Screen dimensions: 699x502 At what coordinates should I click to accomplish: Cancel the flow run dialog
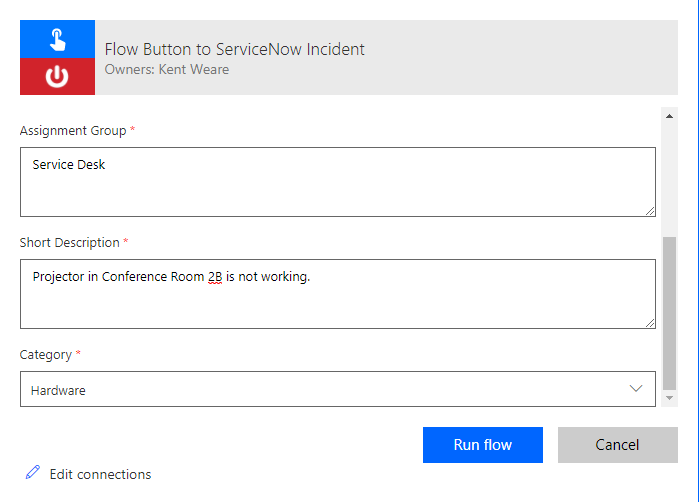coord(617,445)
